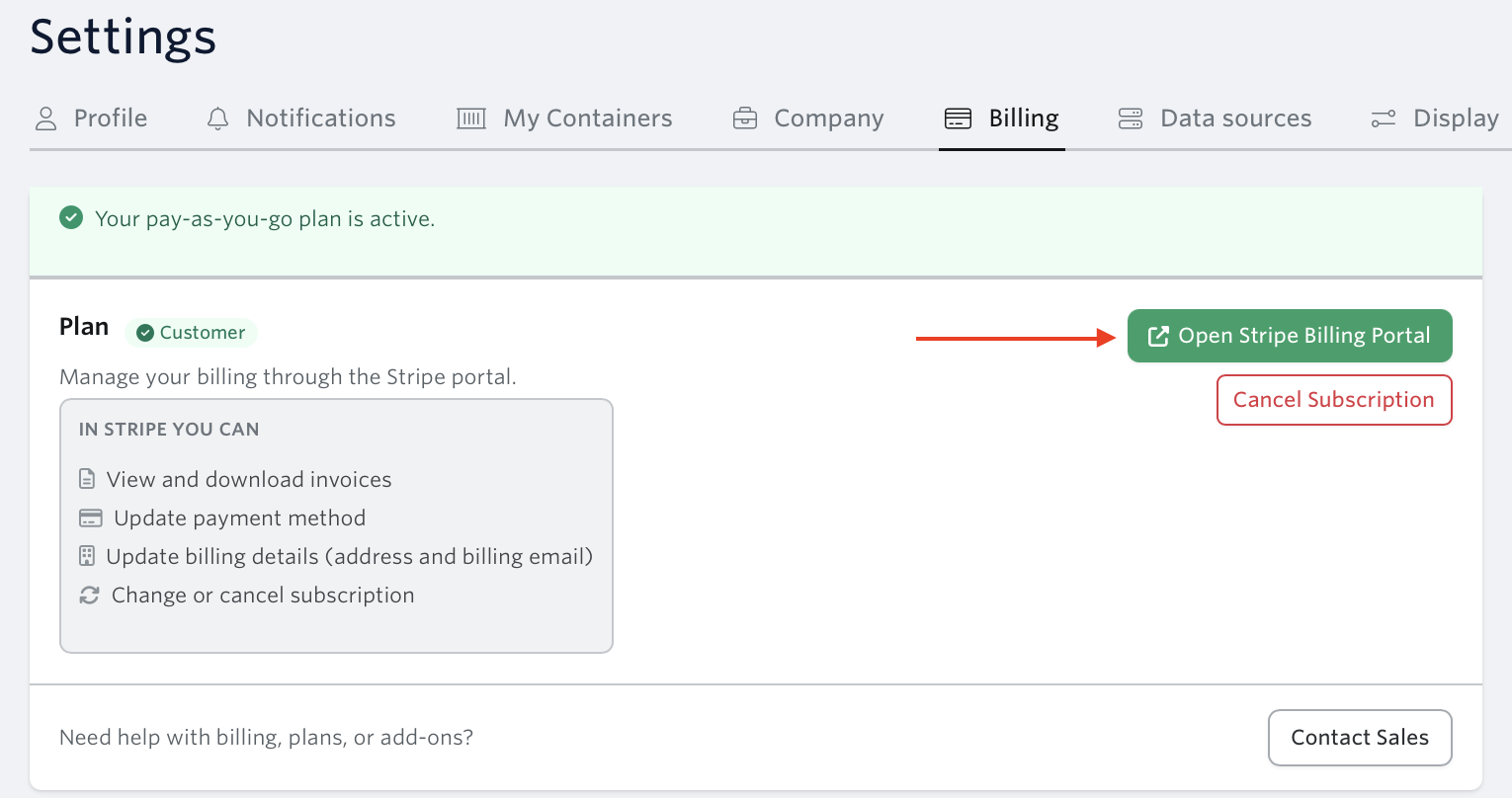Click the Profile person icon
This screenshot has width=1512, height=798.
45,119
